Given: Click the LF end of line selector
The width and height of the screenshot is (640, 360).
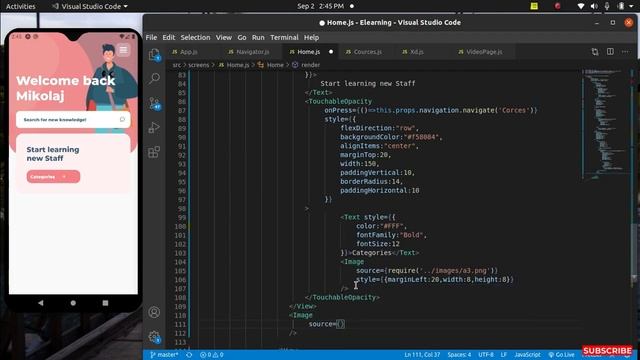Looking at the screenshot, I should pyautogui.click(x=504, y=355).
